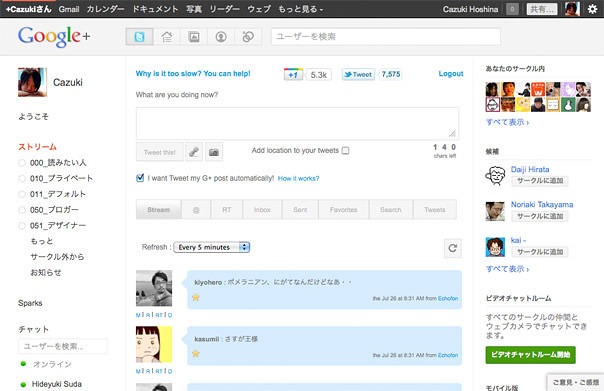Expand the もっと見る menu in top bar
Screen dimensions: 604x391
pyautogui.click(x=300, y=9)
